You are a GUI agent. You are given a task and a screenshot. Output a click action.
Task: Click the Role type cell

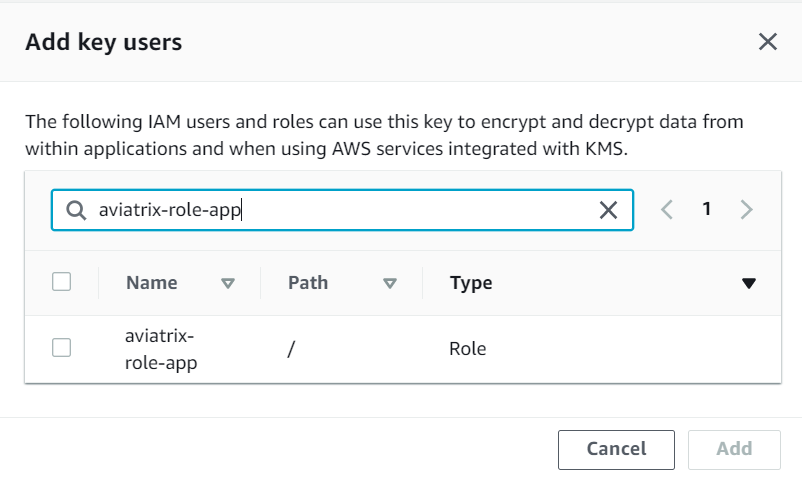pos(467,348)
